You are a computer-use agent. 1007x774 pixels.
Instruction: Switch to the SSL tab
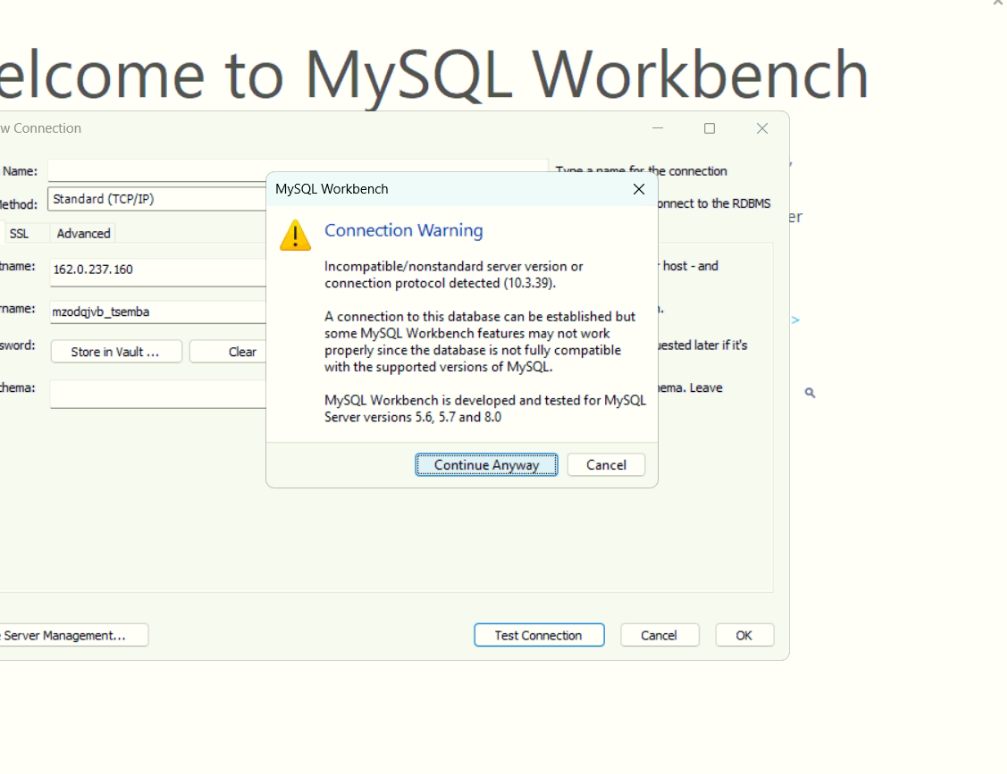tap(19, 233)
